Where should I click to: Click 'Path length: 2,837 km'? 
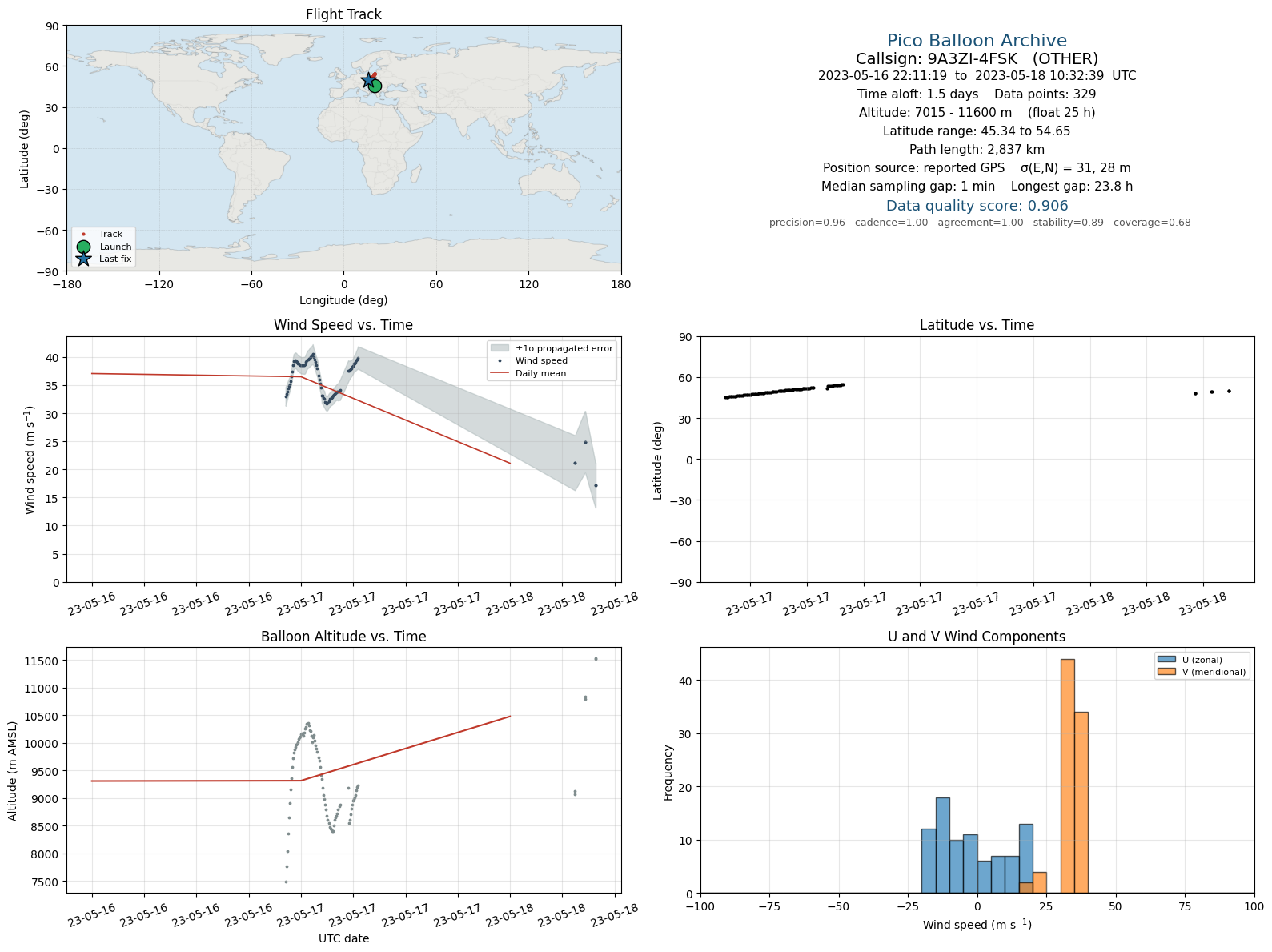[977, 150]
